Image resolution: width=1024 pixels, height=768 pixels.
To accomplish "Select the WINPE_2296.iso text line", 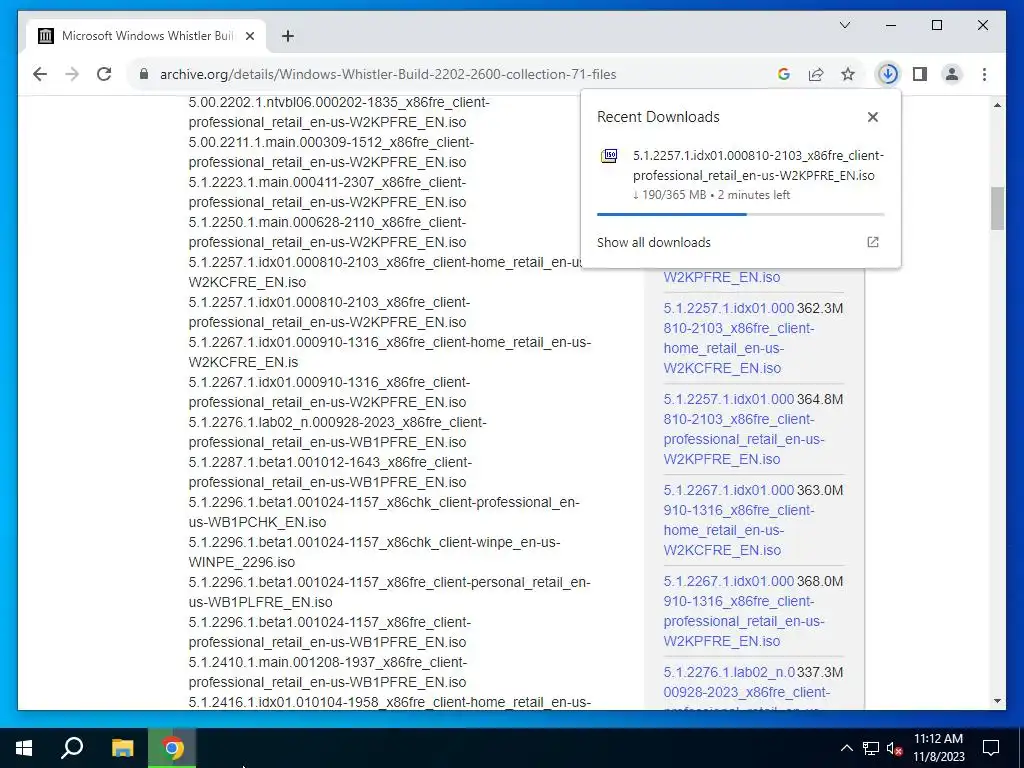I will [x=242, y=562].
